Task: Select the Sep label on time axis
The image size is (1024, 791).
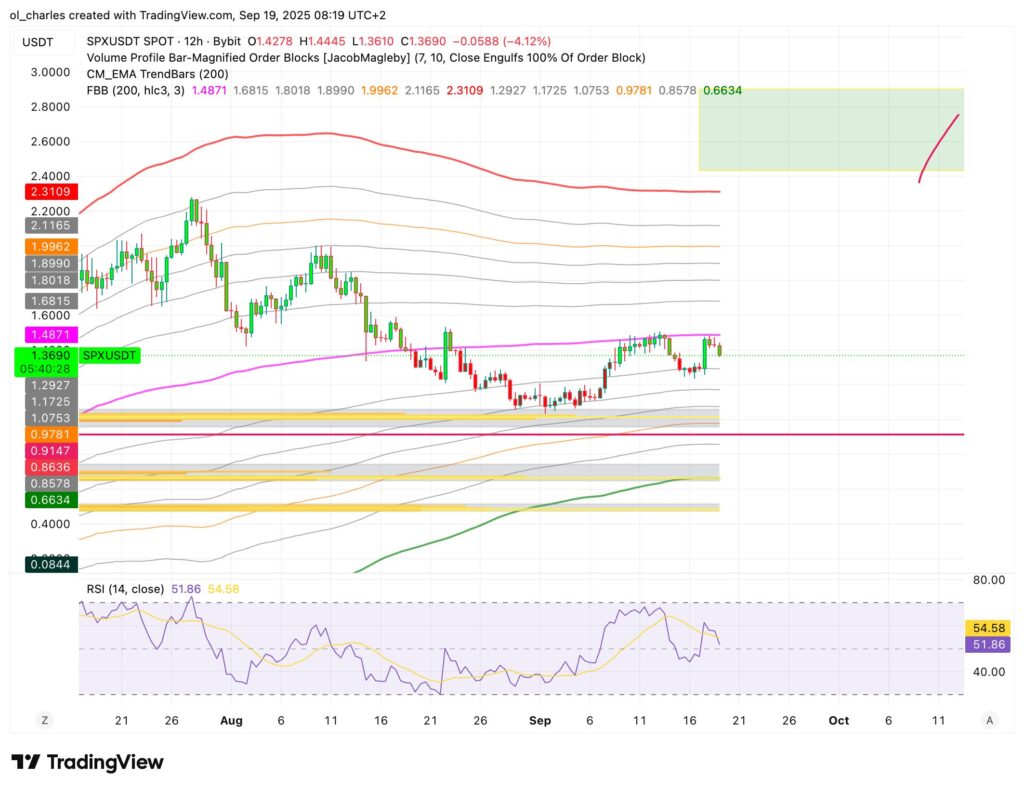Action: 540,720
